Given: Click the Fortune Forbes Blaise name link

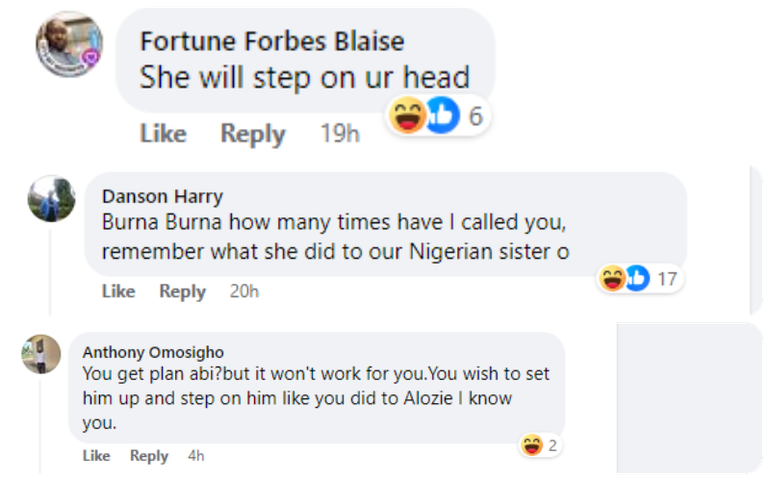Looking at the screenshot, I should (x=272, y=41).
